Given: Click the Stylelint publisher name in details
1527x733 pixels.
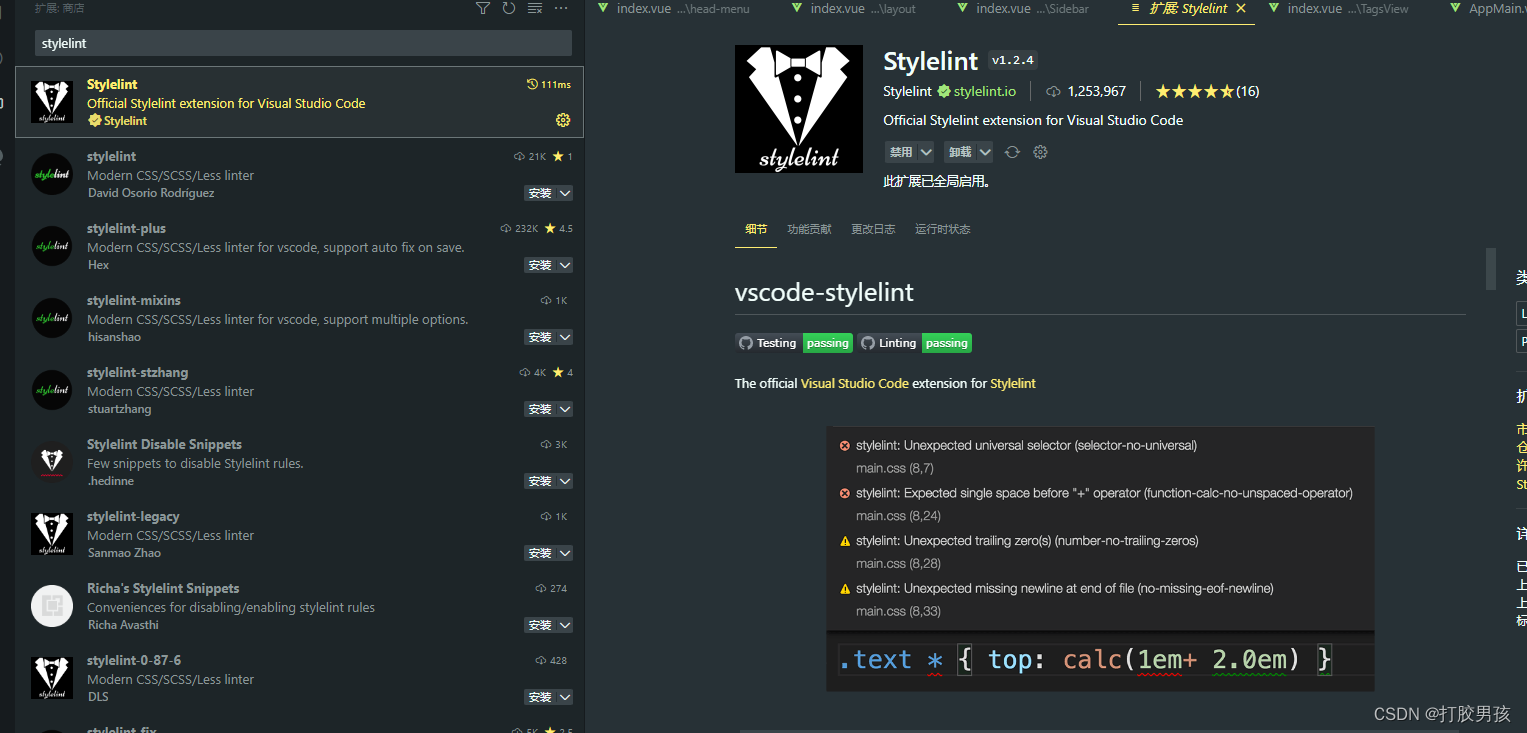Looking at the screenshot, I should tap(907, 91).
